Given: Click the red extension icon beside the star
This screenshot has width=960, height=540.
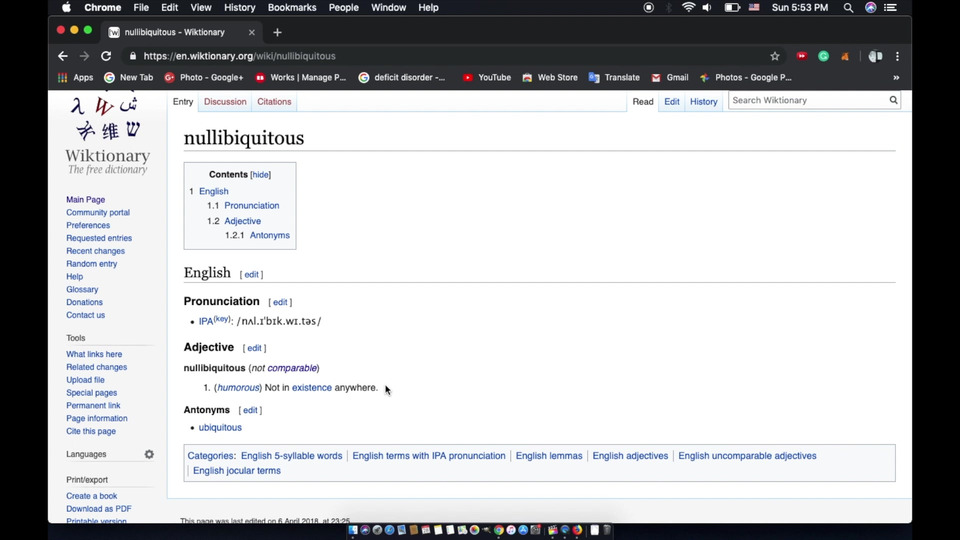Looking at the screenshot, I should 801,56.
